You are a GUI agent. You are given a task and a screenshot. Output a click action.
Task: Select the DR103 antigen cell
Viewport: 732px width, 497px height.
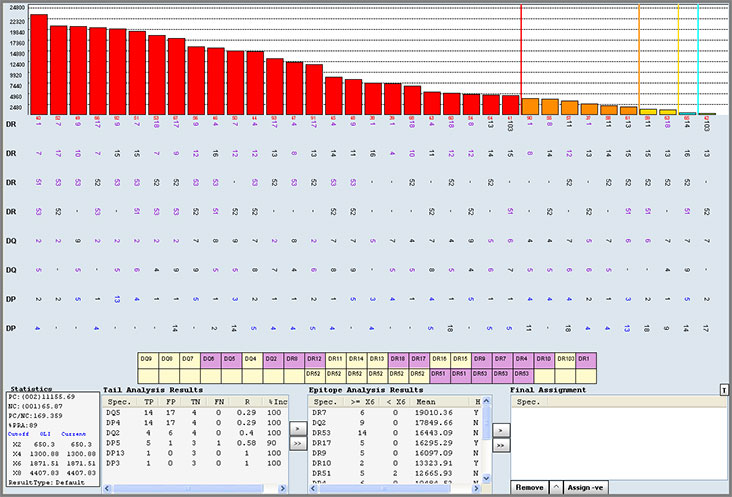(x=563, y=358)
